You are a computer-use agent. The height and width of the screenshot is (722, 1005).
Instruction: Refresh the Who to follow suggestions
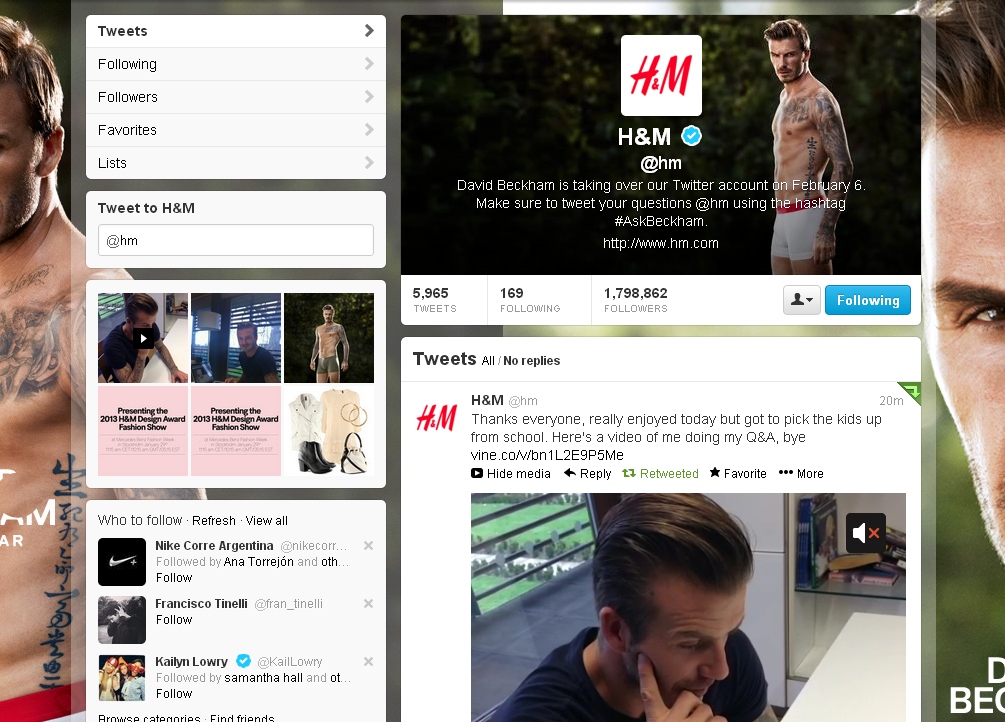point(213,521)
